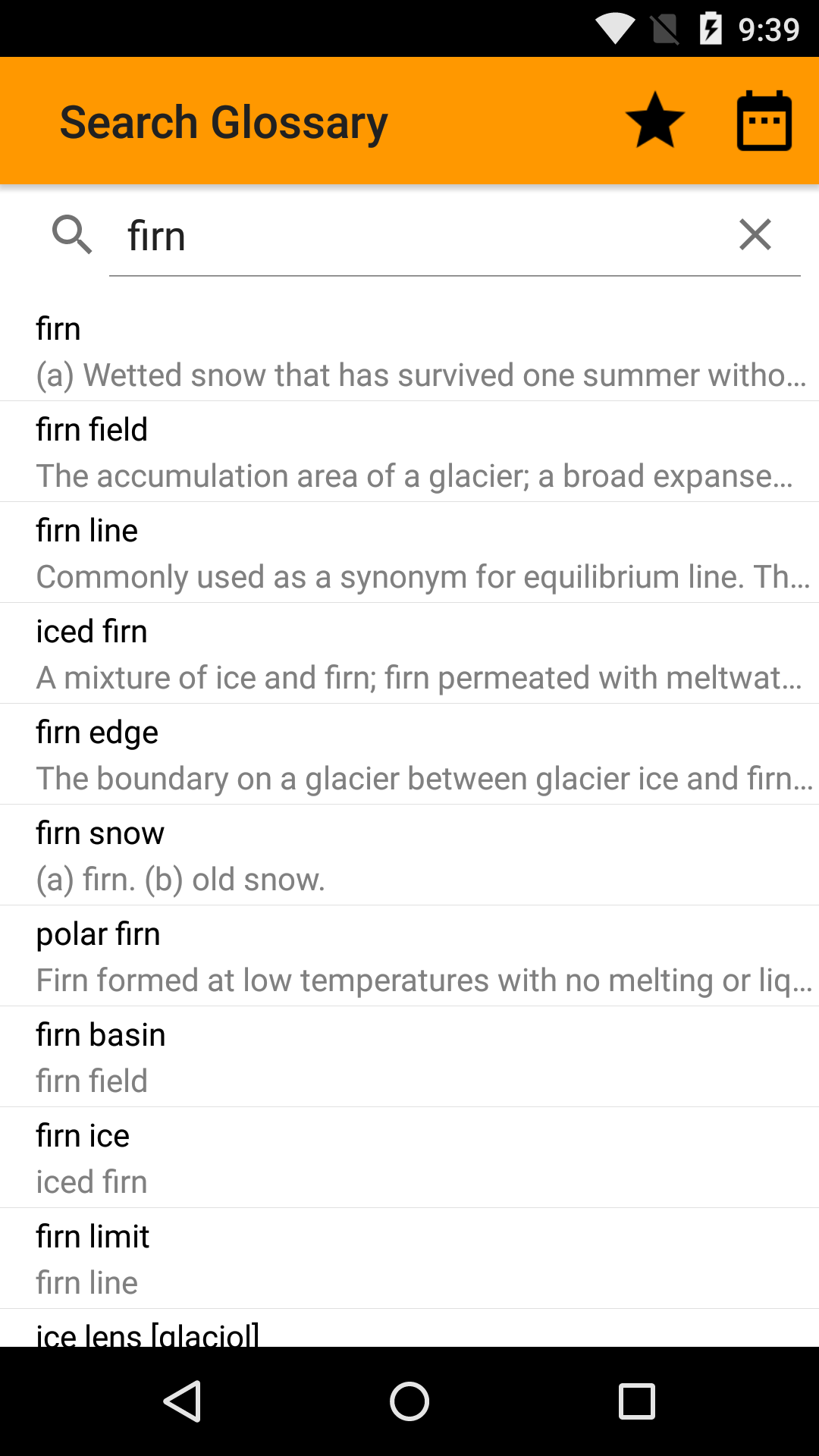819x1456 pixels.
Task: Open the "firn" glossary entry
Action: [x=409, y=352]
